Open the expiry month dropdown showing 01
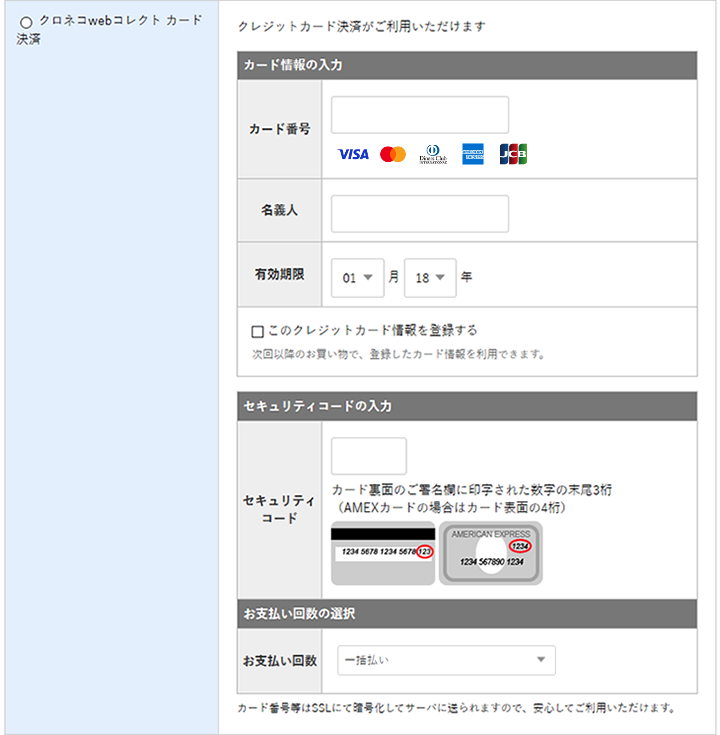The width and height of the screenshot is (720, 735). (357, 278)
